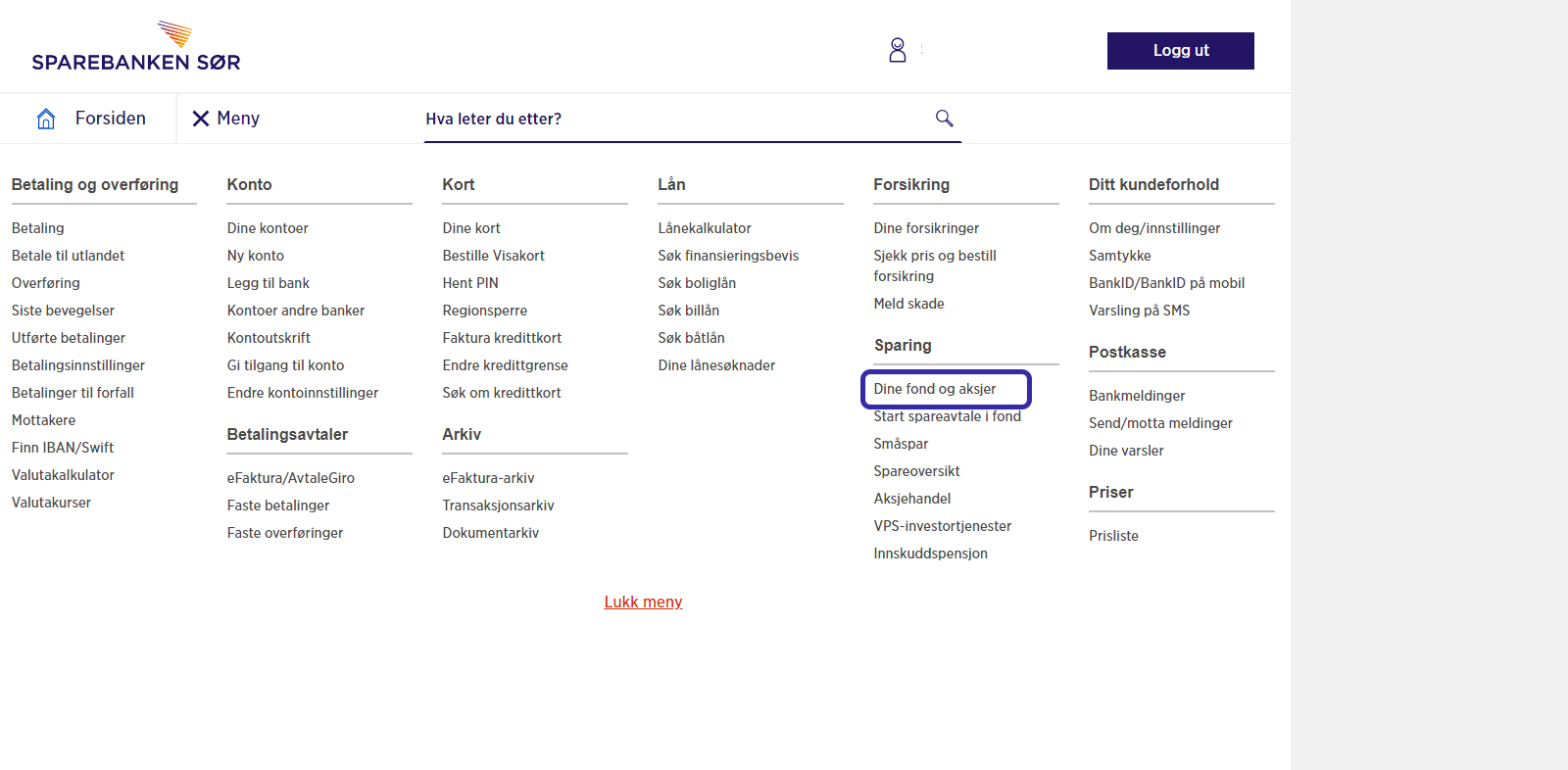Select Bestille Visakort
This screenshot has height=770, width=1568.
(494, 256)
